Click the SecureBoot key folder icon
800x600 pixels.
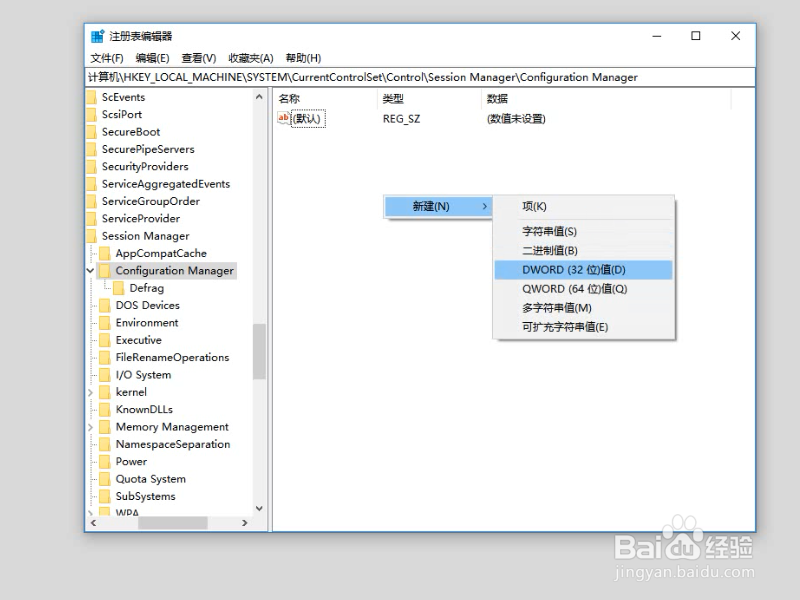click(x=92, y=131)
